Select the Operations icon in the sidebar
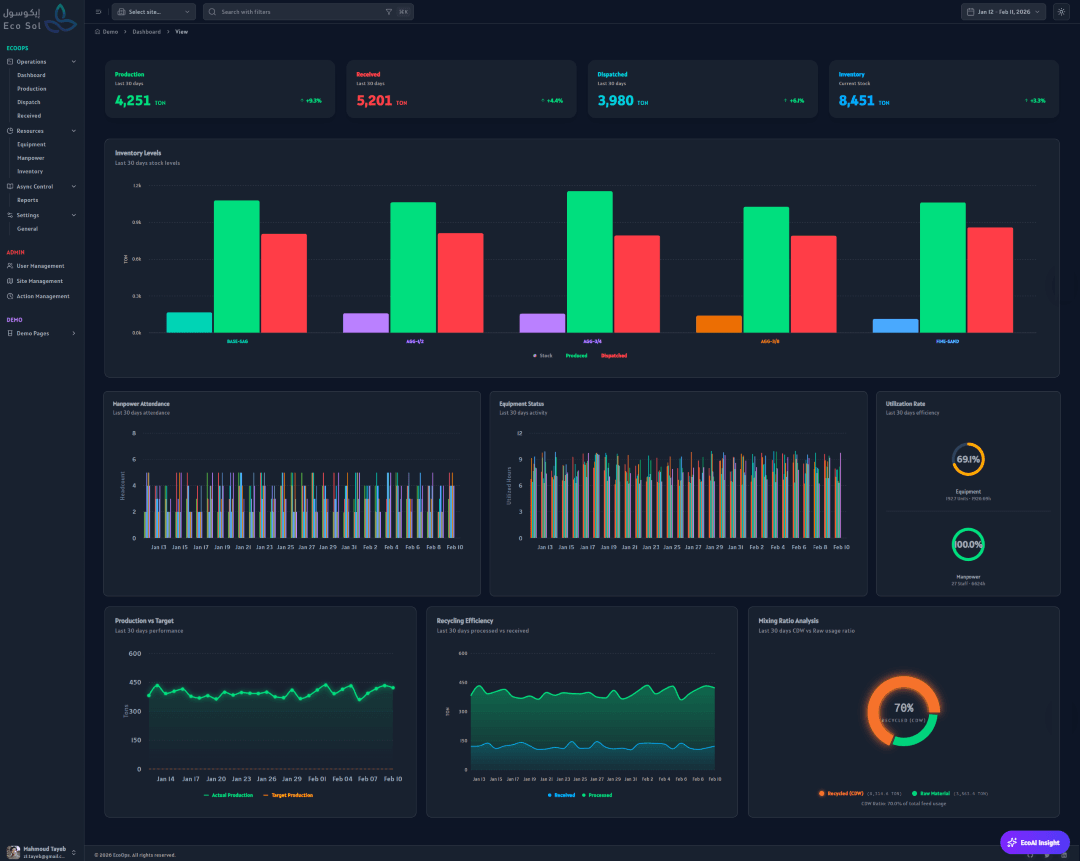 (9, 61)
